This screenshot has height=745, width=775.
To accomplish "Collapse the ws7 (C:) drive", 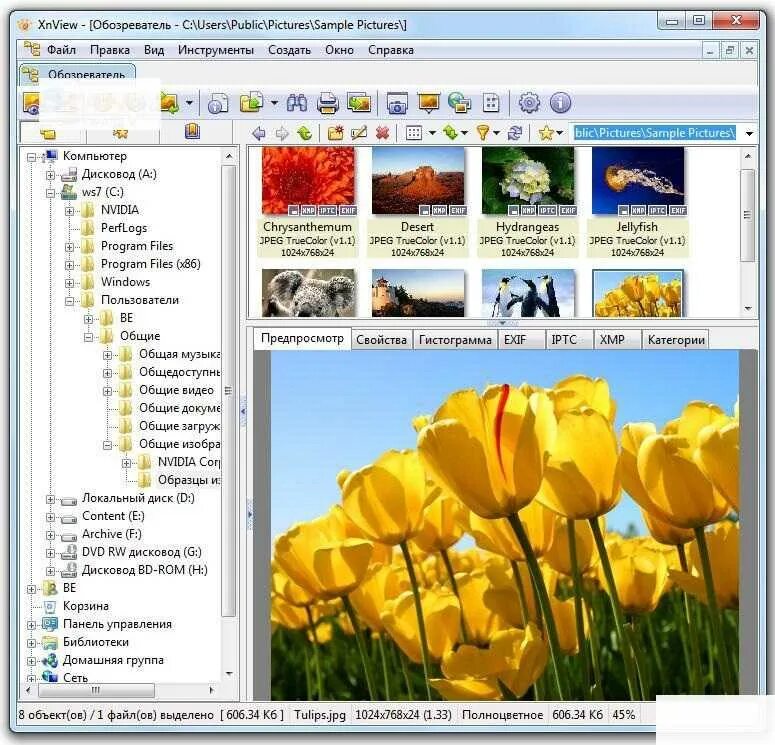I will click(x=50, y=193).
